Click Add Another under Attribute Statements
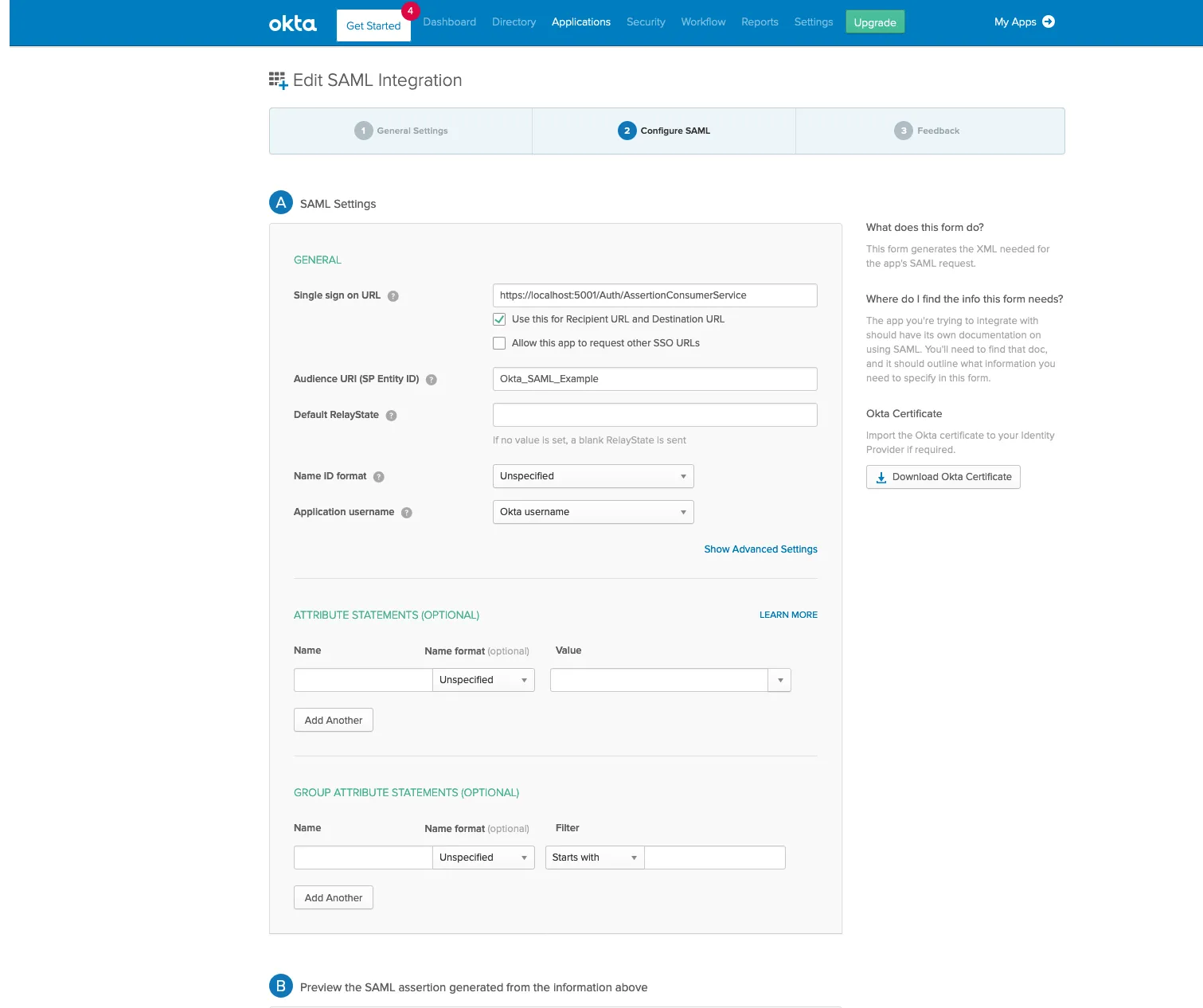 [x=333, y=720]
